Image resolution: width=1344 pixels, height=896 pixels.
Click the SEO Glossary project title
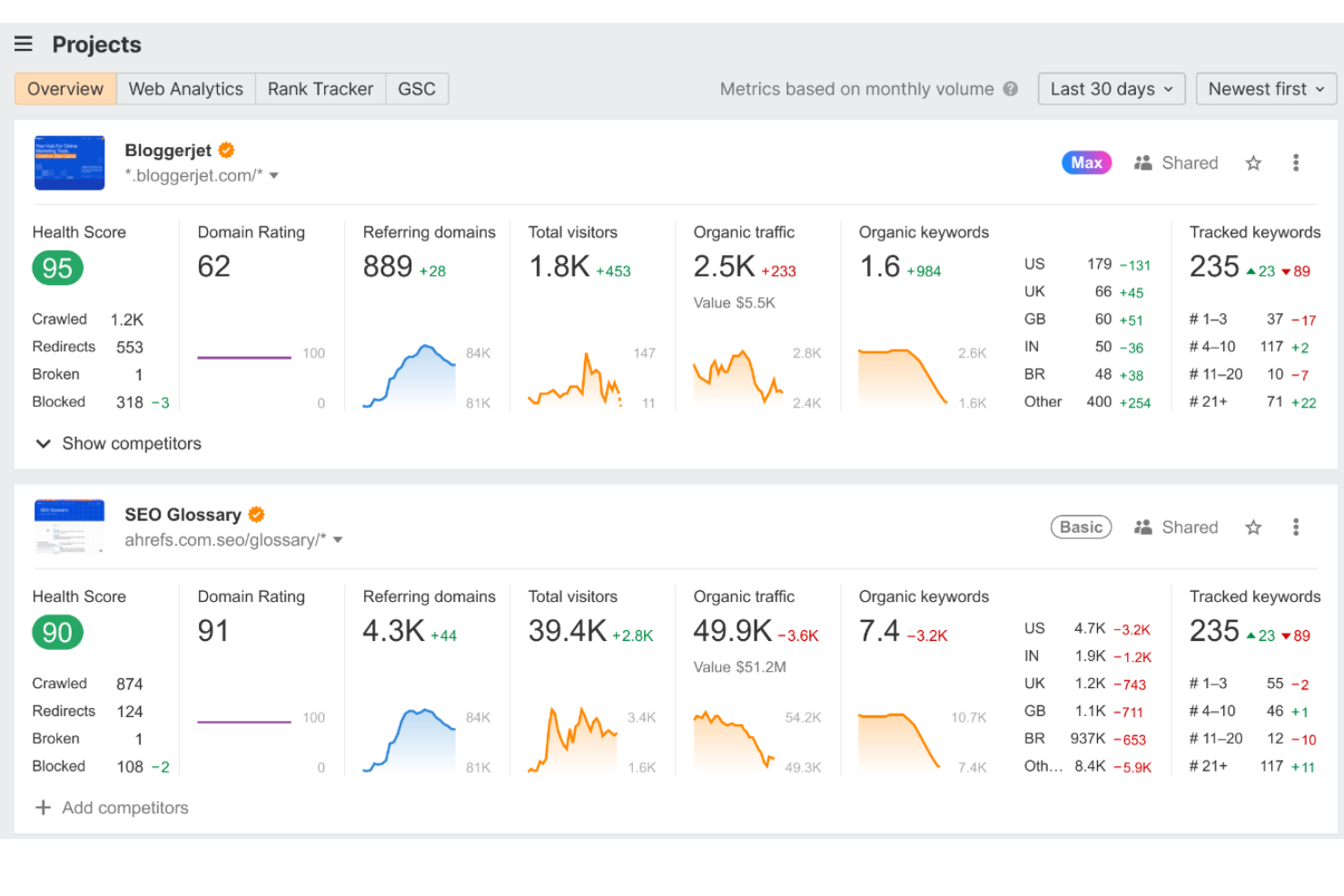[x=183, y=515]
